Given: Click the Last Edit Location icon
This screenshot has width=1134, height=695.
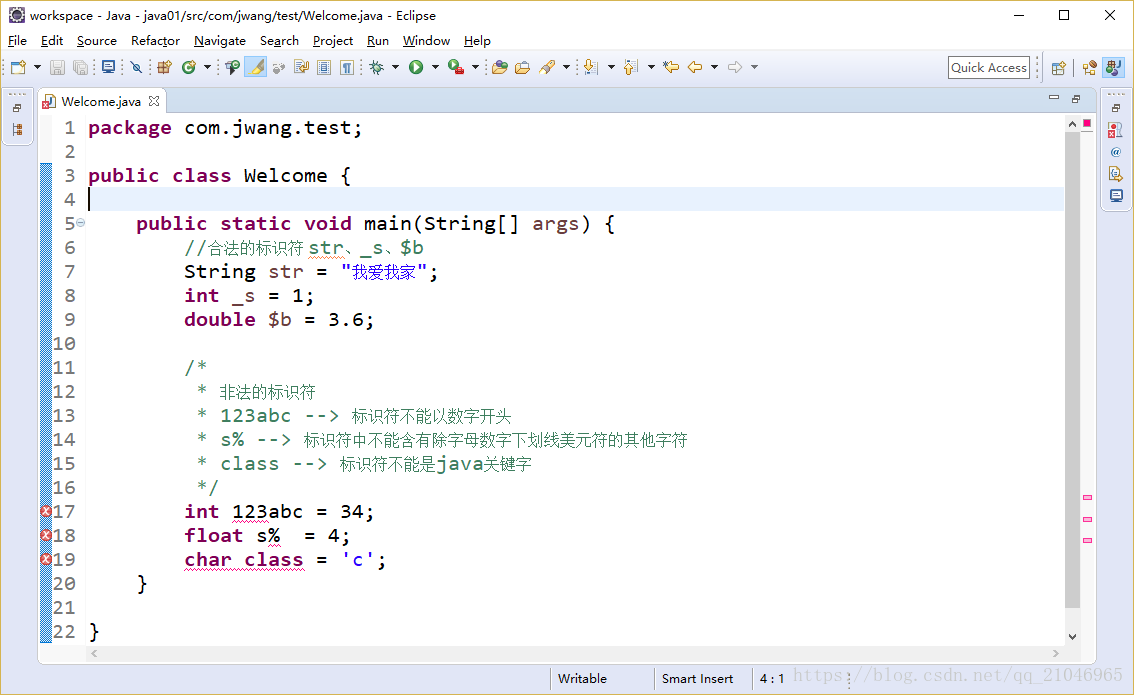Looking at the screenshot, I should click(x=671, y=67).
